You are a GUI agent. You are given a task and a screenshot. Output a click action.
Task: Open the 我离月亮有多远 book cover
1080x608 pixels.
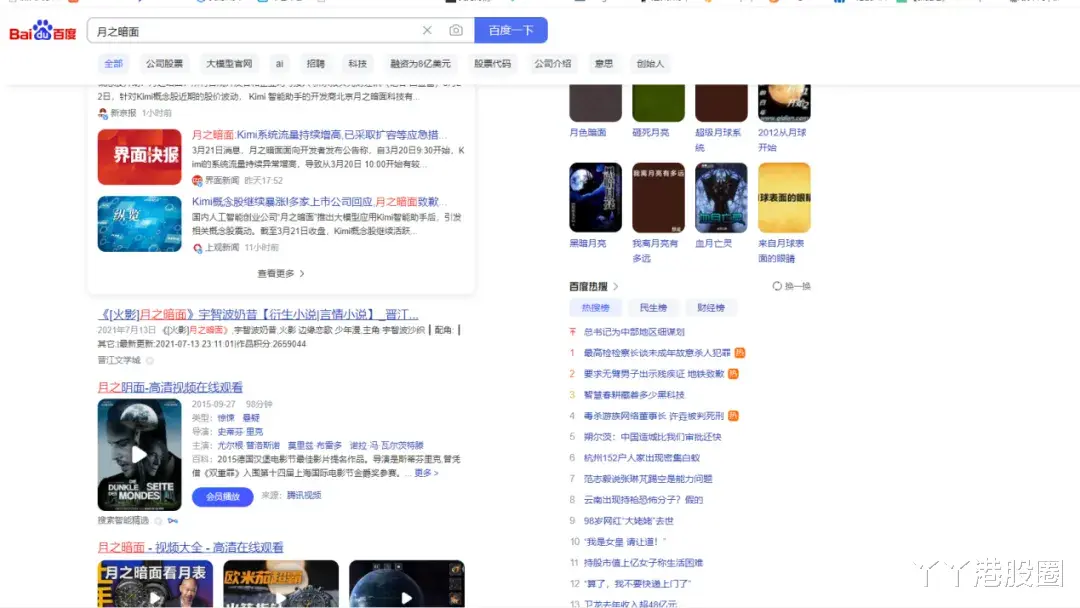coord(658,198)
